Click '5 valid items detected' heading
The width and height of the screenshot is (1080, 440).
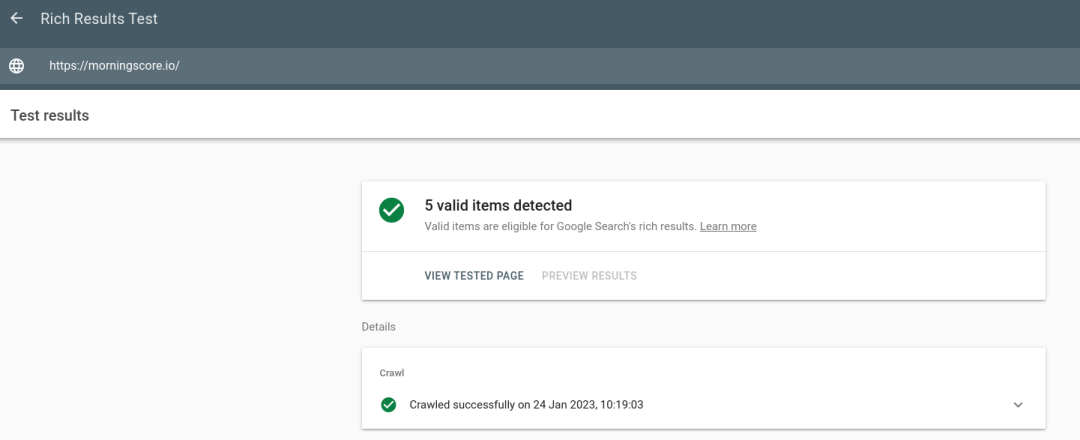point(498,206)
